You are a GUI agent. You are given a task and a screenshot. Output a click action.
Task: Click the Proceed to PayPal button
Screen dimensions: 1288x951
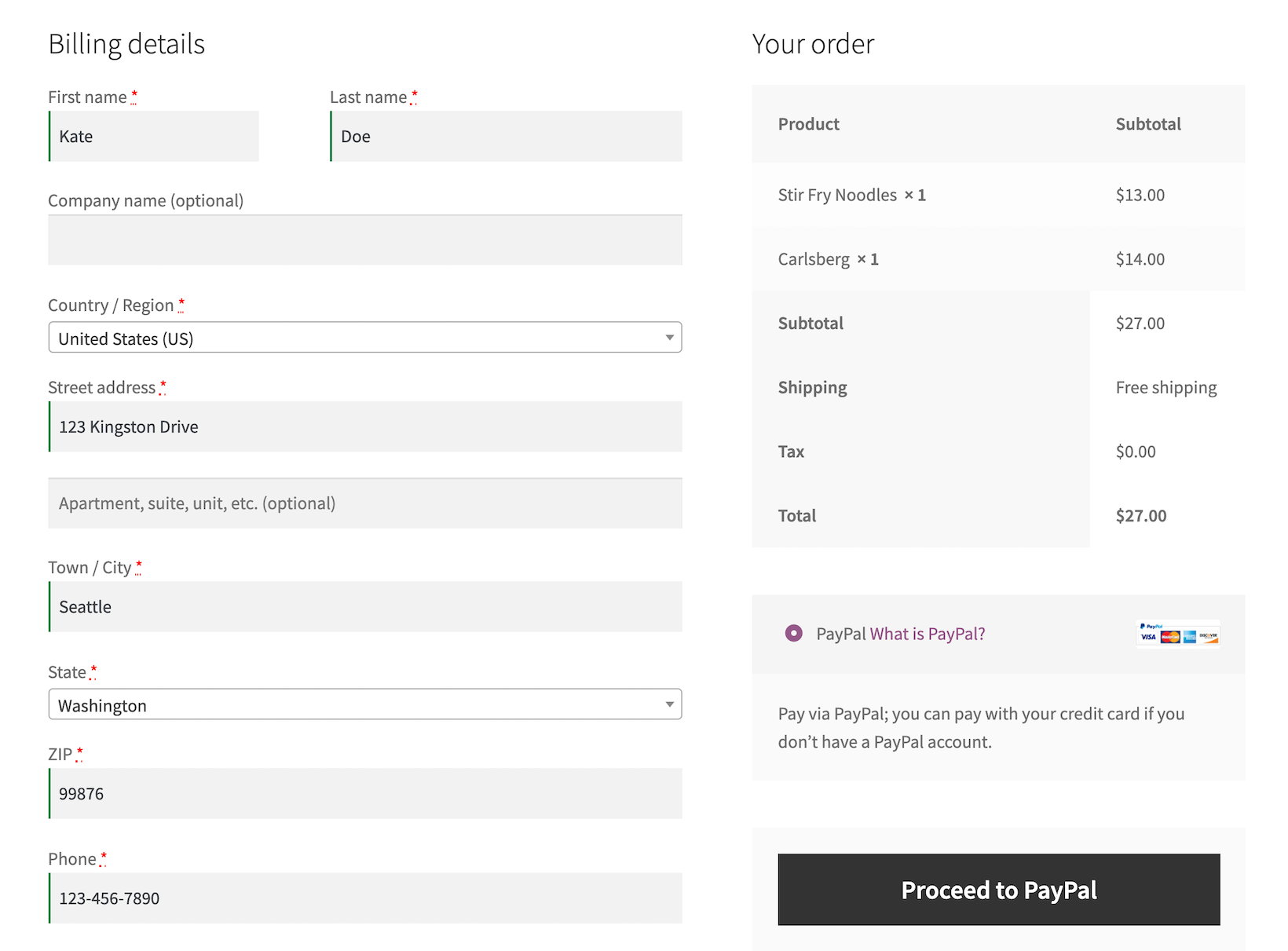coord(997,890)
